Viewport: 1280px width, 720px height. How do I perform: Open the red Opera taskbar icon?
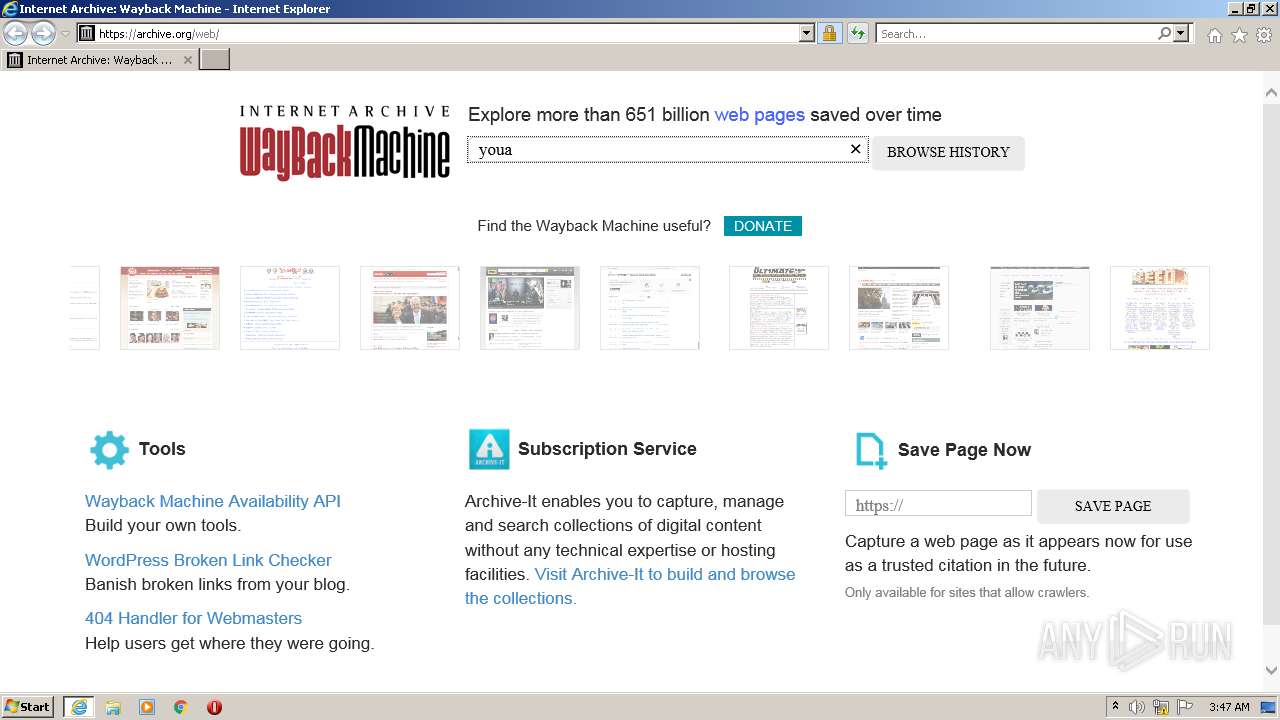214,707
